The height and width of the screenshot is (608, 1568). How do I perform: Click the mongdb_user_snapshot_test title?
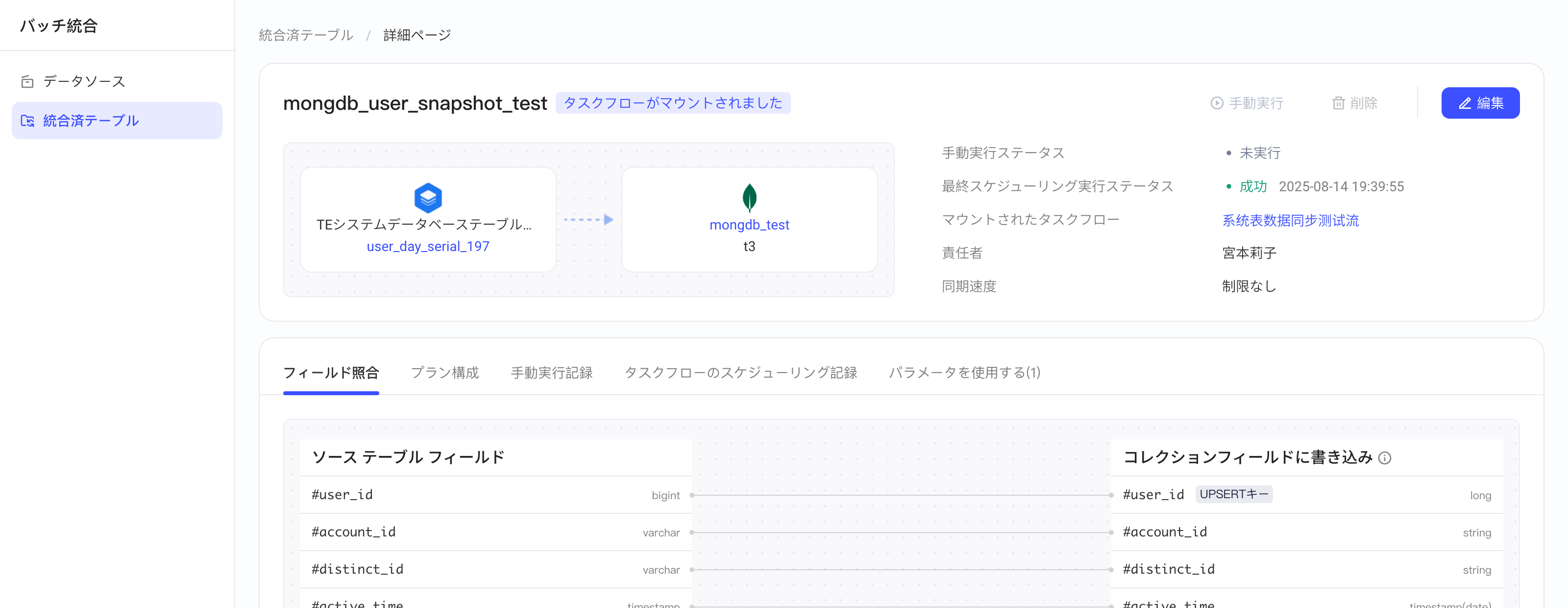coord(415,103)
